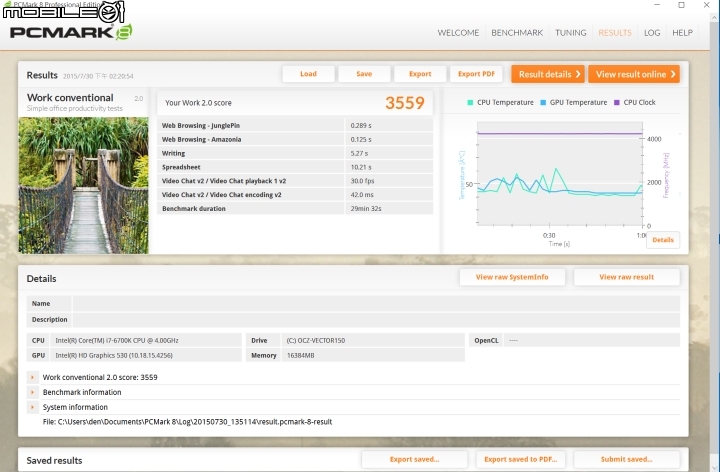Select Video Chat encoding v2 row
The width and height of the screenshot is (720, 472).
[x=295, y=195]
